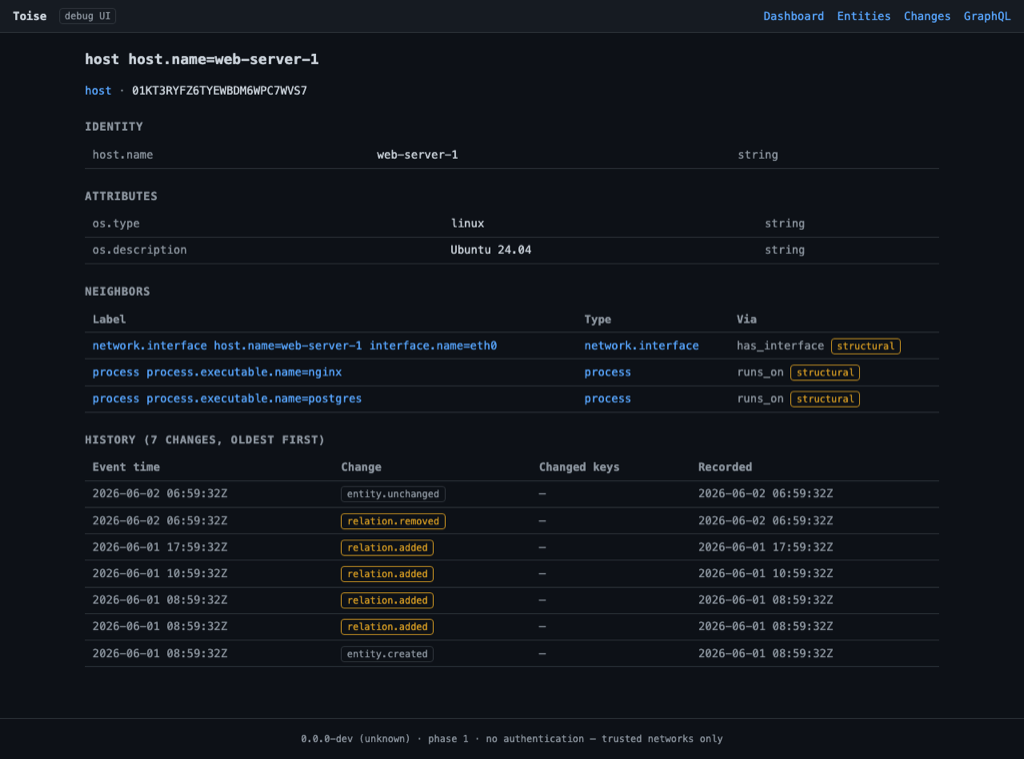1024x759 pixels.
Task: Click the page heading host.name=web-server-1
Action: click(202, 59)
